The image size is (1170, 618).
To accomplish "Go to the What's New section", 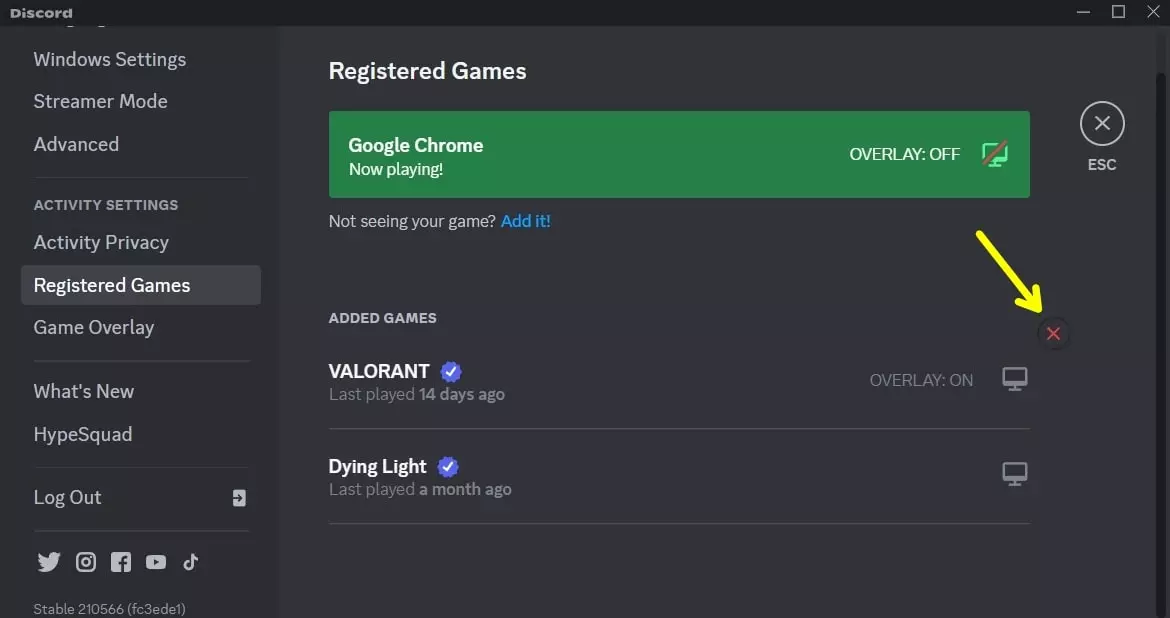I will (x=84, y=391).
